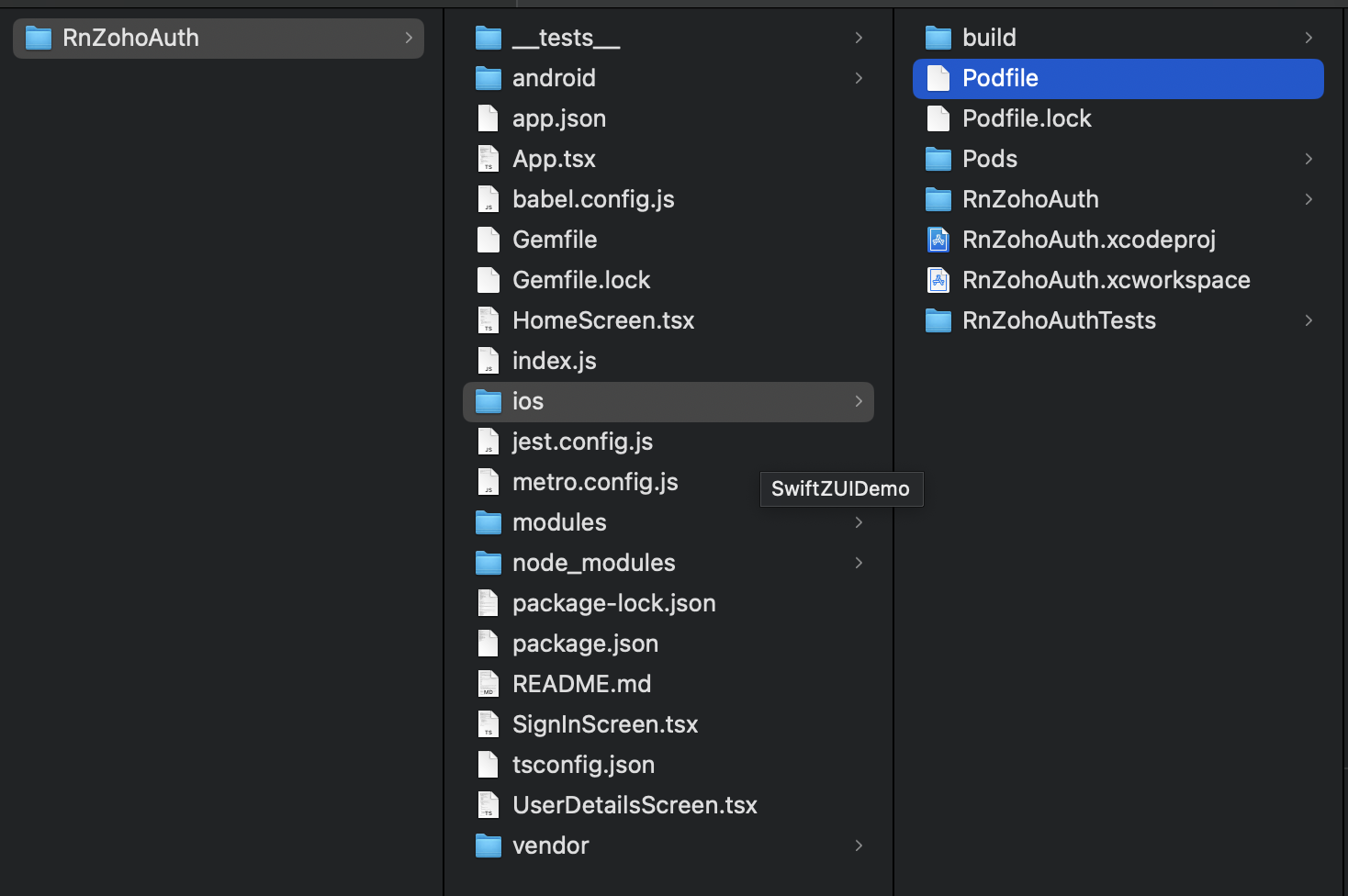This screenshot has height=896, width=1348.
Task: Select the root RnZohoAuth folder
Action: (x=130, y=38)
